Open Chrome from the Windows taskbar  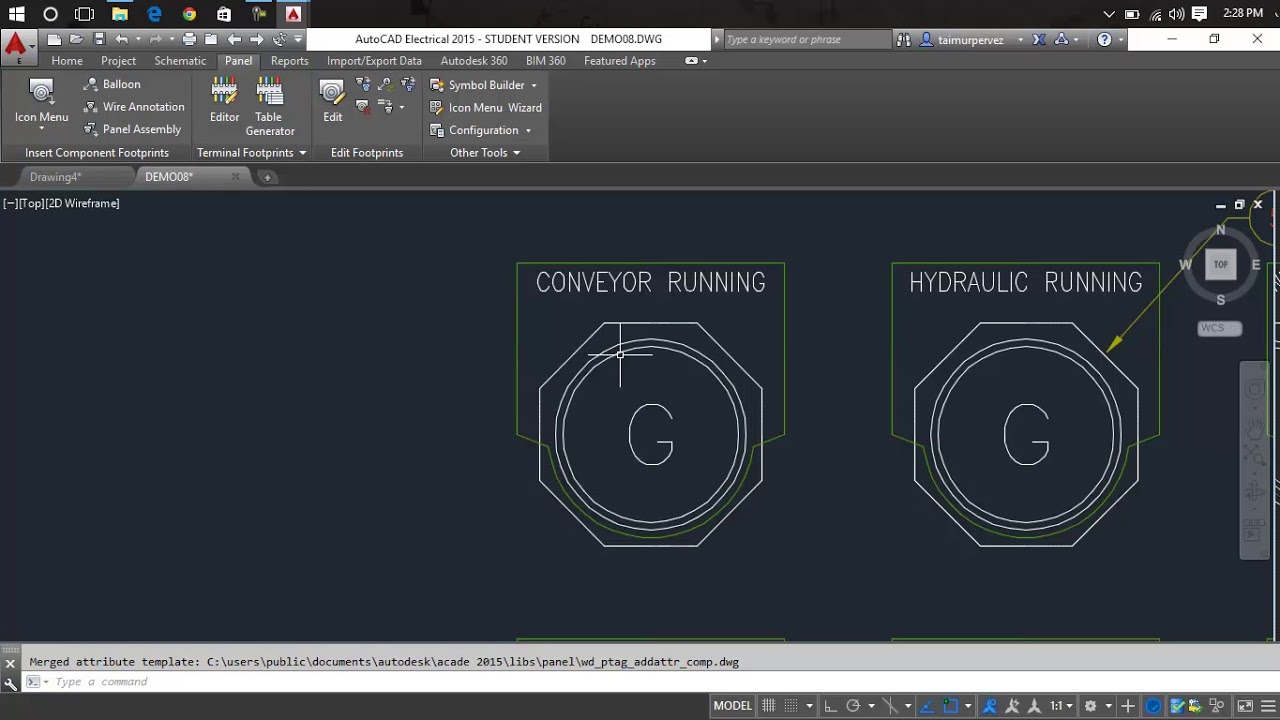[x=189, y=14]
